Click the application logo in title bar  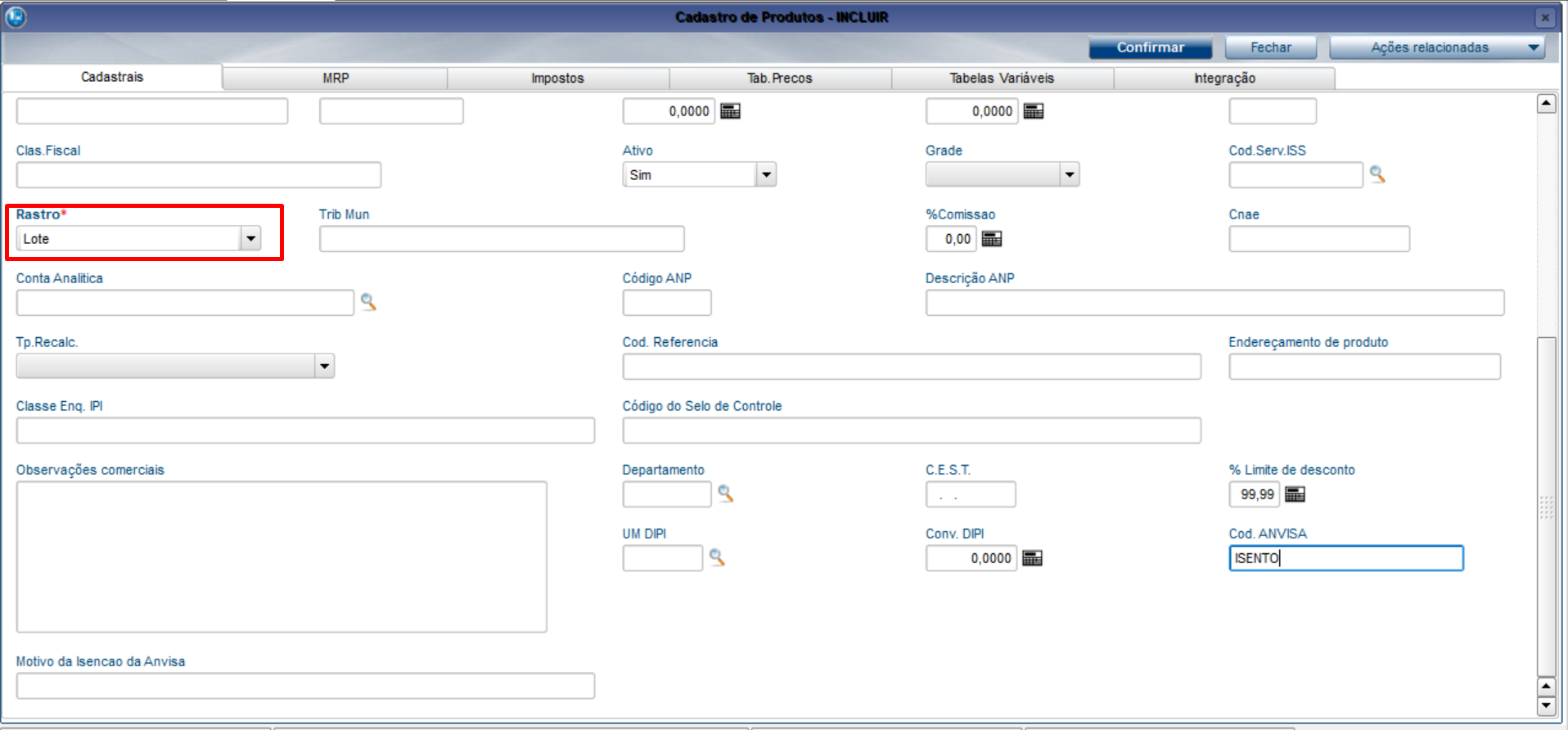(16, 16)
